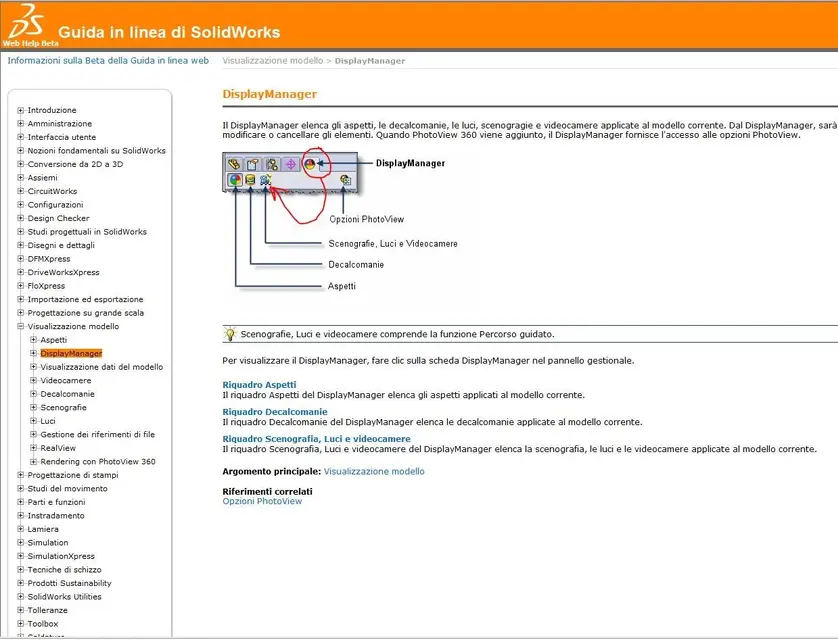Open the DriveWorksXpress topic
Image resolution: width=838 pixels, height=640 pixels.
64,272
